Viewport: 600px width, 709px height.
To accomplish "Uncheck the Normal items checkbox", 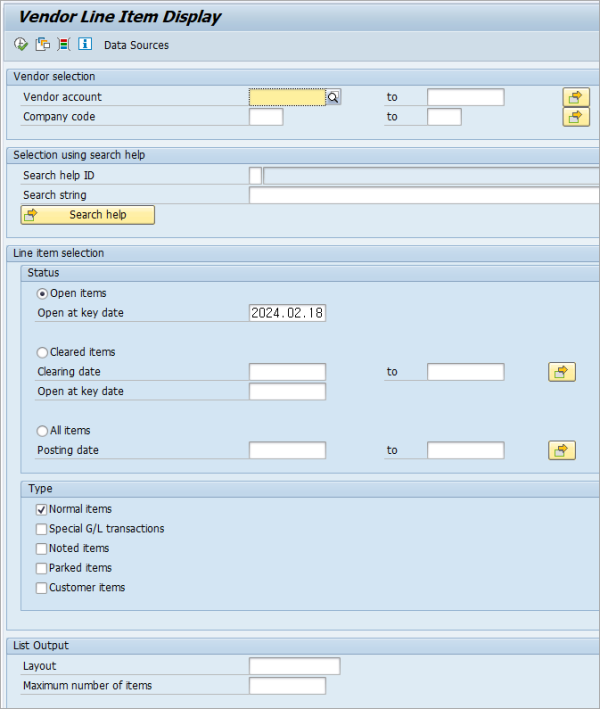I will 41,510.
